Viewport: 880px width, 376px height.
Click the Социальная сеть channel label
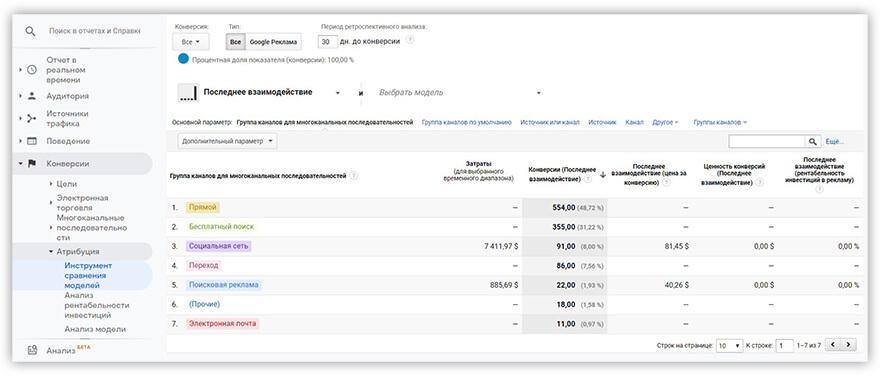pos(219,246)
